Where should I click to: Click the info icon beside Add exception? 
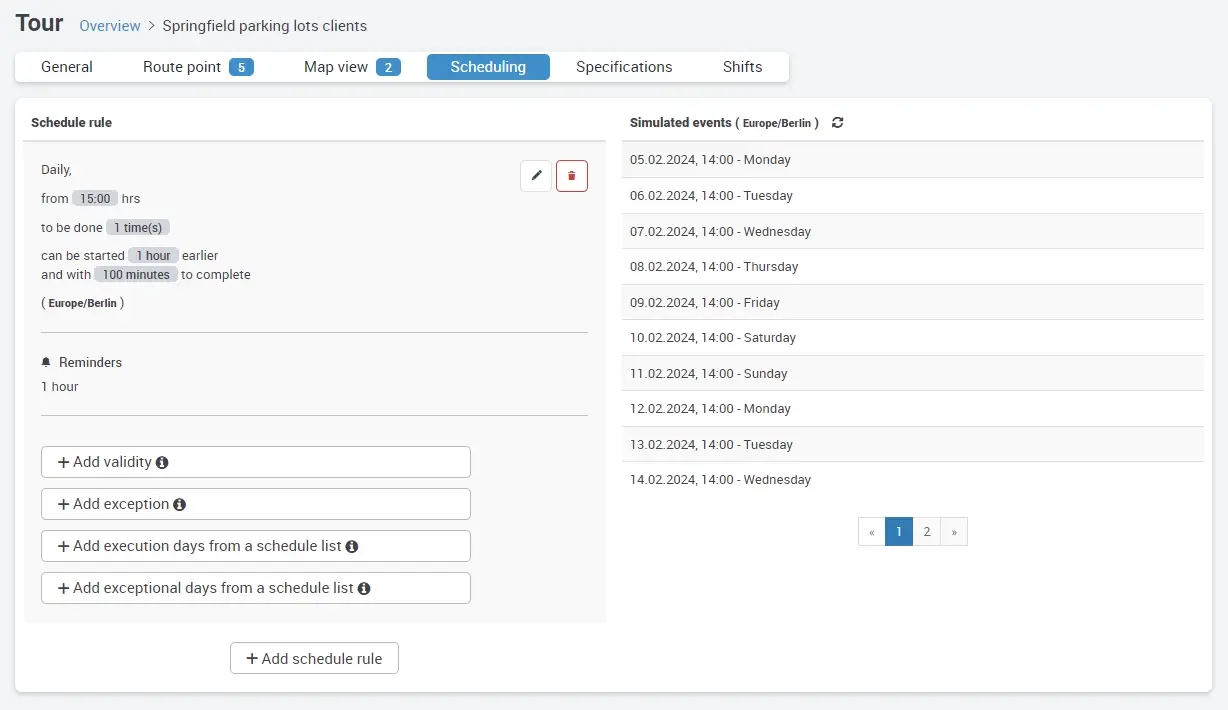(179, 504)
